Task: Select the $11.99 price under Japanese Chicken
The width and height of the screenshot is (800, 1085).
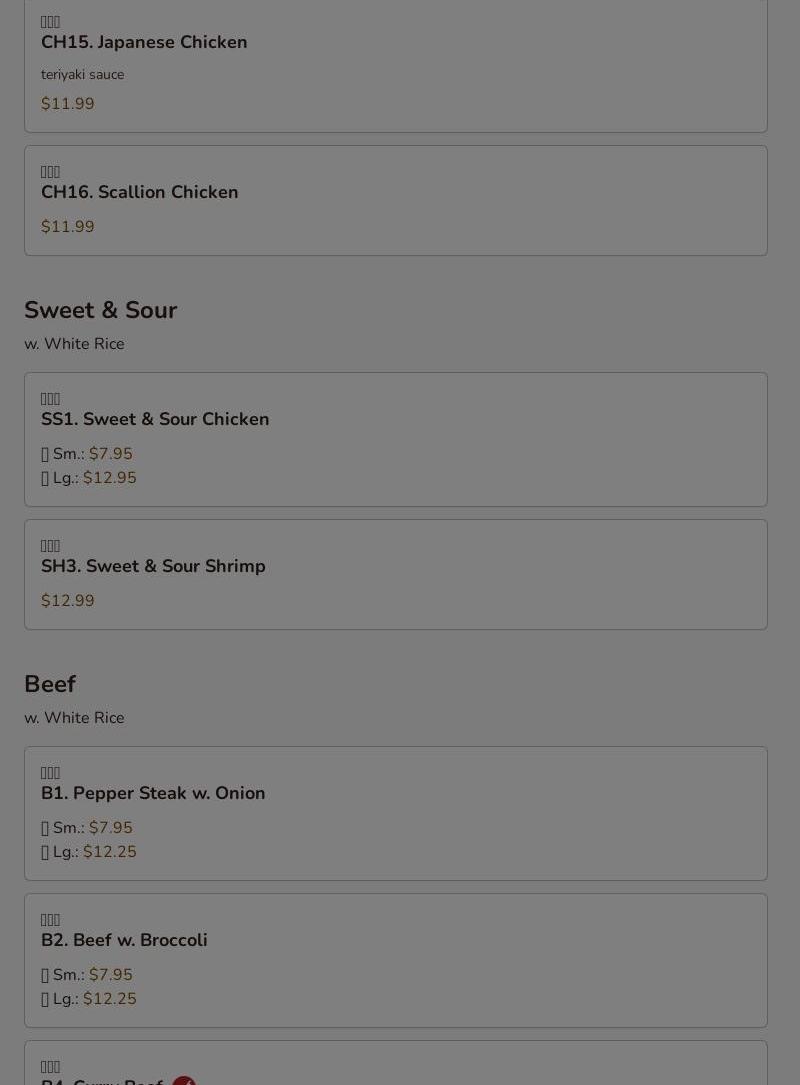Action: click(68, 104)
